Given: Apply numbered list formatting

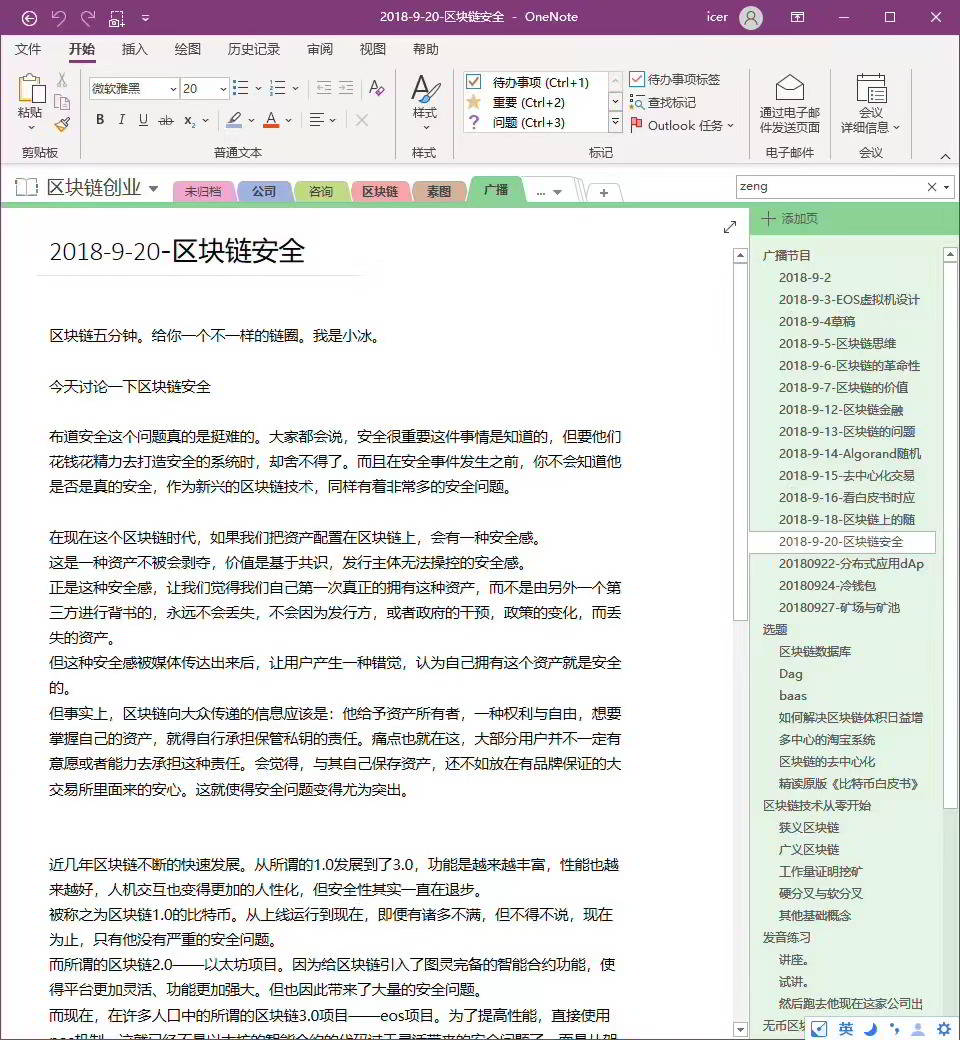Looking at the screenshot, I should [278, 88].
